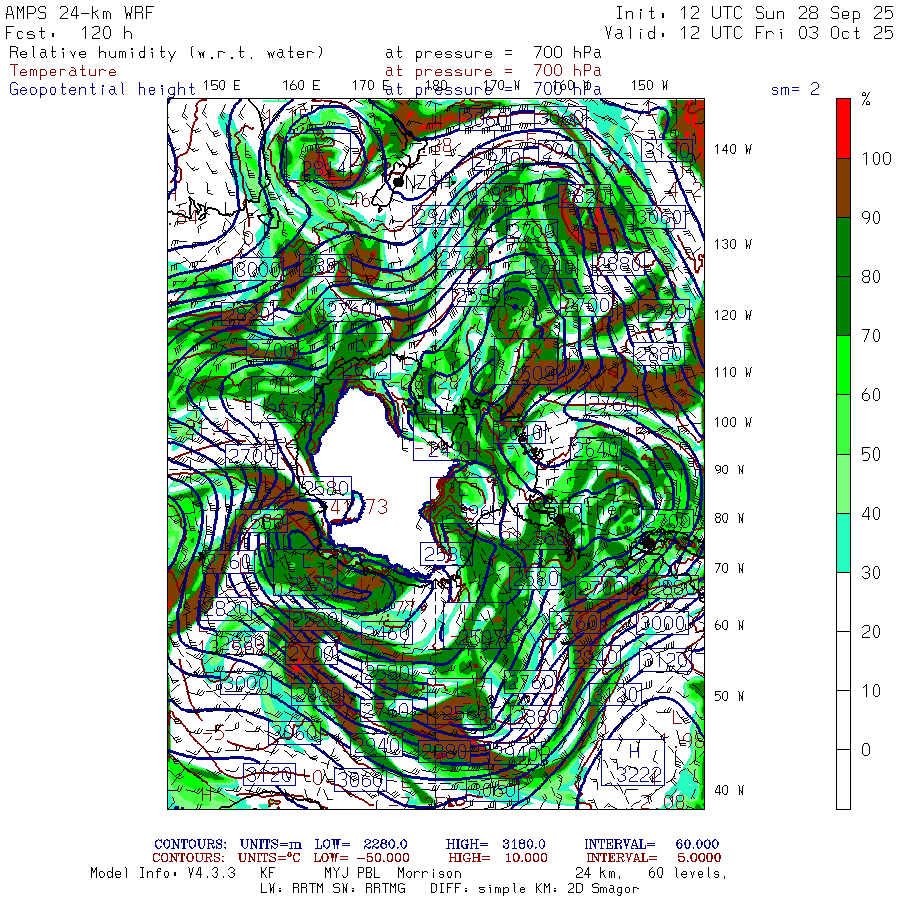The width and height of the screenshot is (900, 900).
Task: Select the brown 90–100% color bar segment
Action: click(x=843, y=188)
